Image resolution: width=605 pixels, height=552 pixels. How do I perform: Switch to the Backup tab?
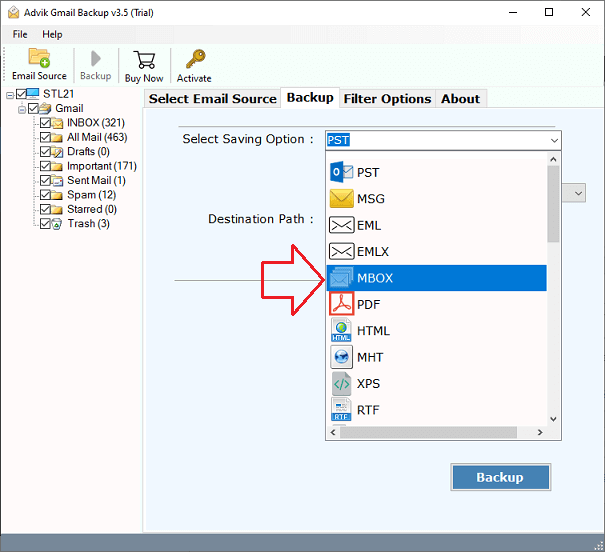point(310,98)
